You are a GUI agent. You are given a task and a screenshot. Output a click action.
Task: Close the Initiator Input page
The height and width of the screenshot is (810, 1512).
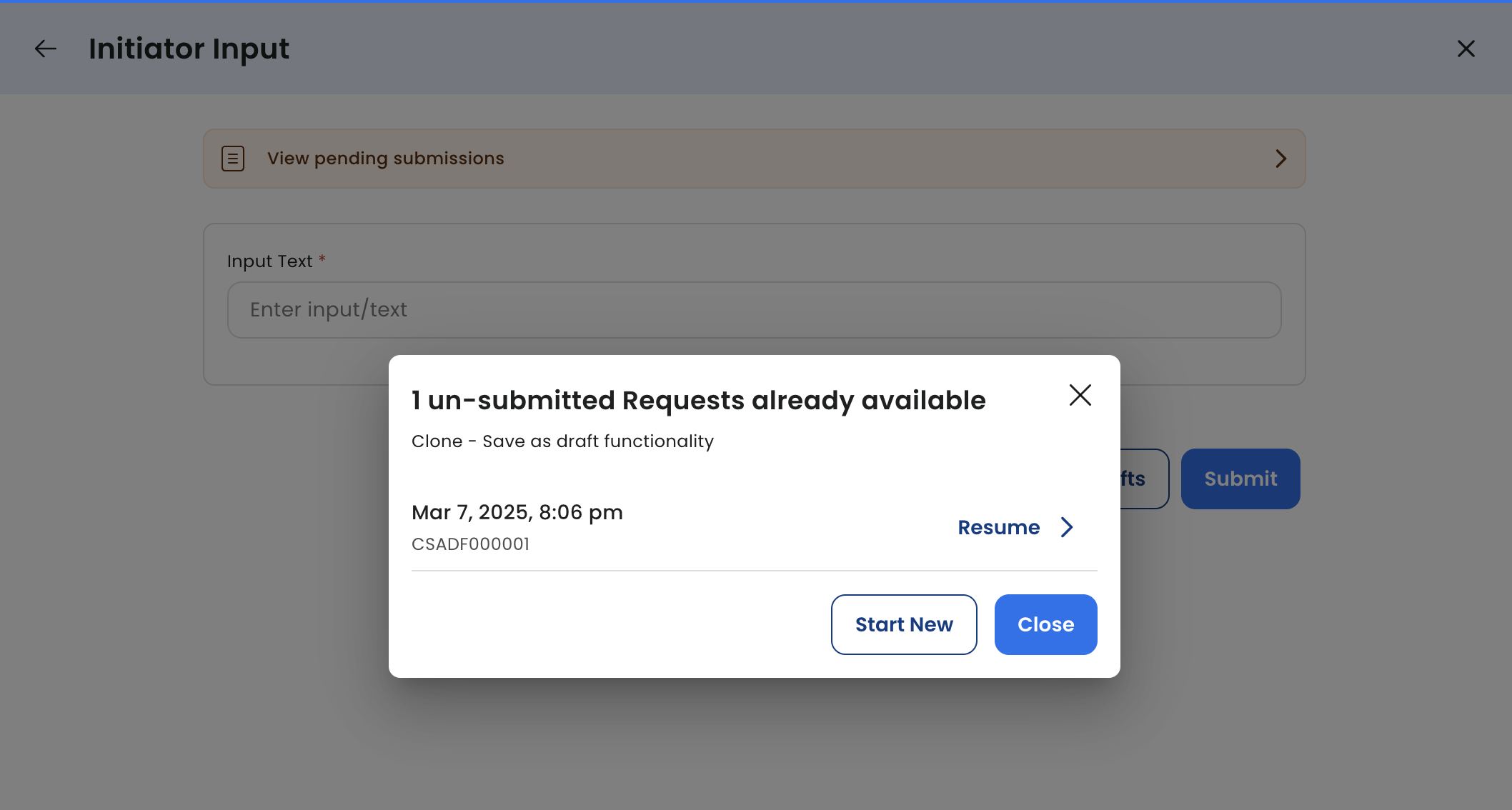[x=1466, y=49]
